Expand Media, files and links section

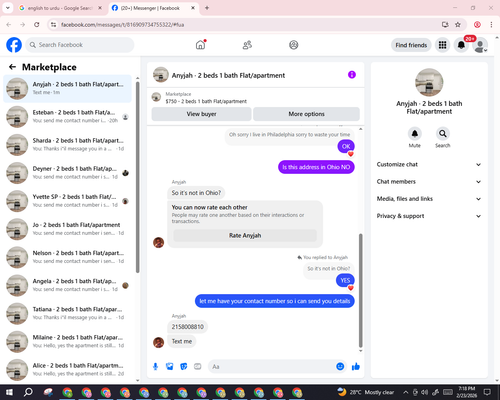[429, 199]
